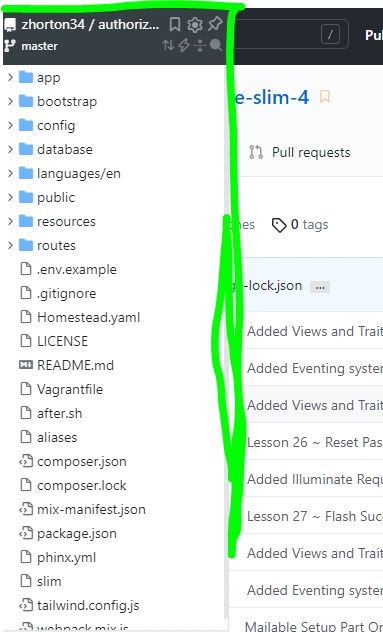Expand the app folder chevron
This screenshot has width=383, height=632.
10,77
